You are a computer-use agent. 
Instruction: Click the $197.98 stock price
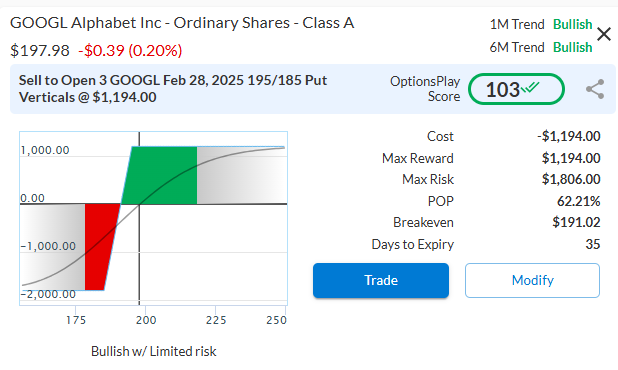(x=40, y=50)
